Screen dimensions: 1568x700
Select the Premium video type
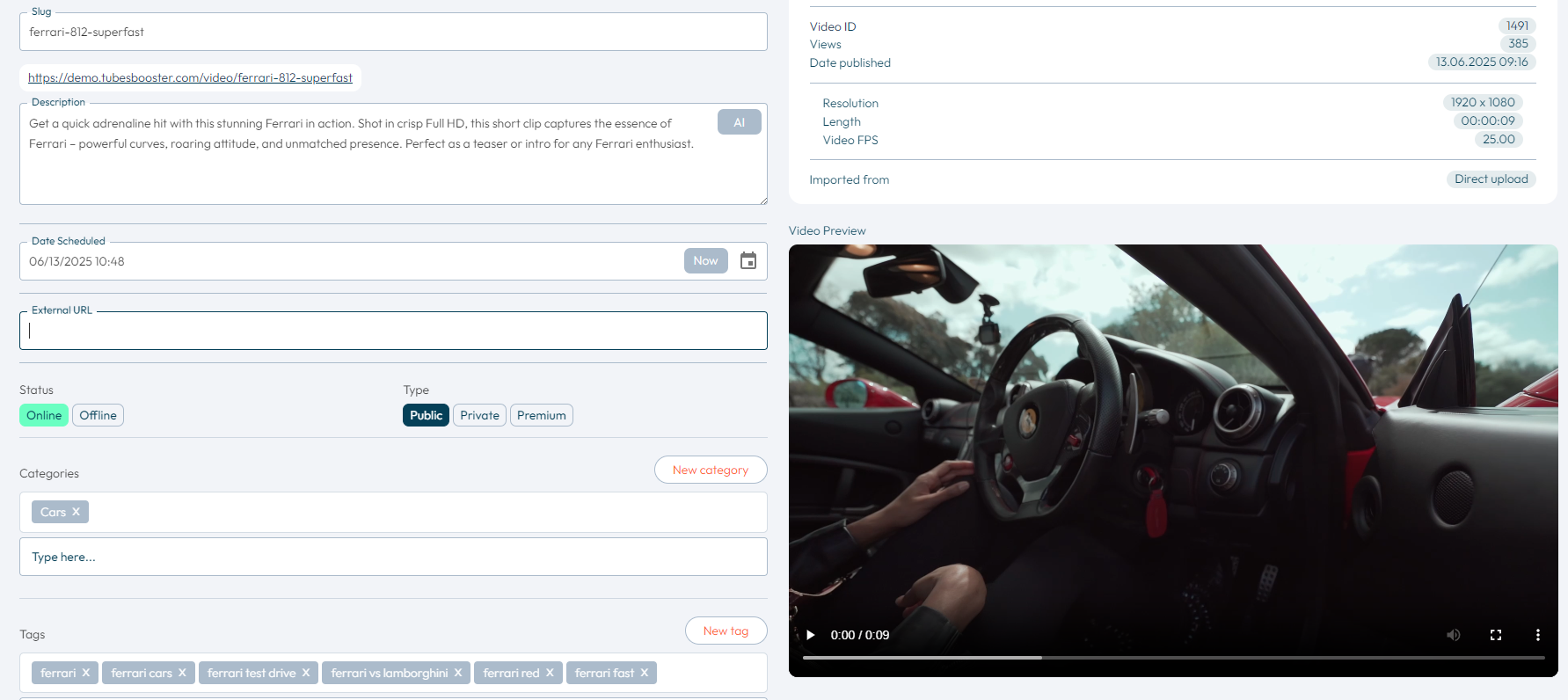coord(542,415)
